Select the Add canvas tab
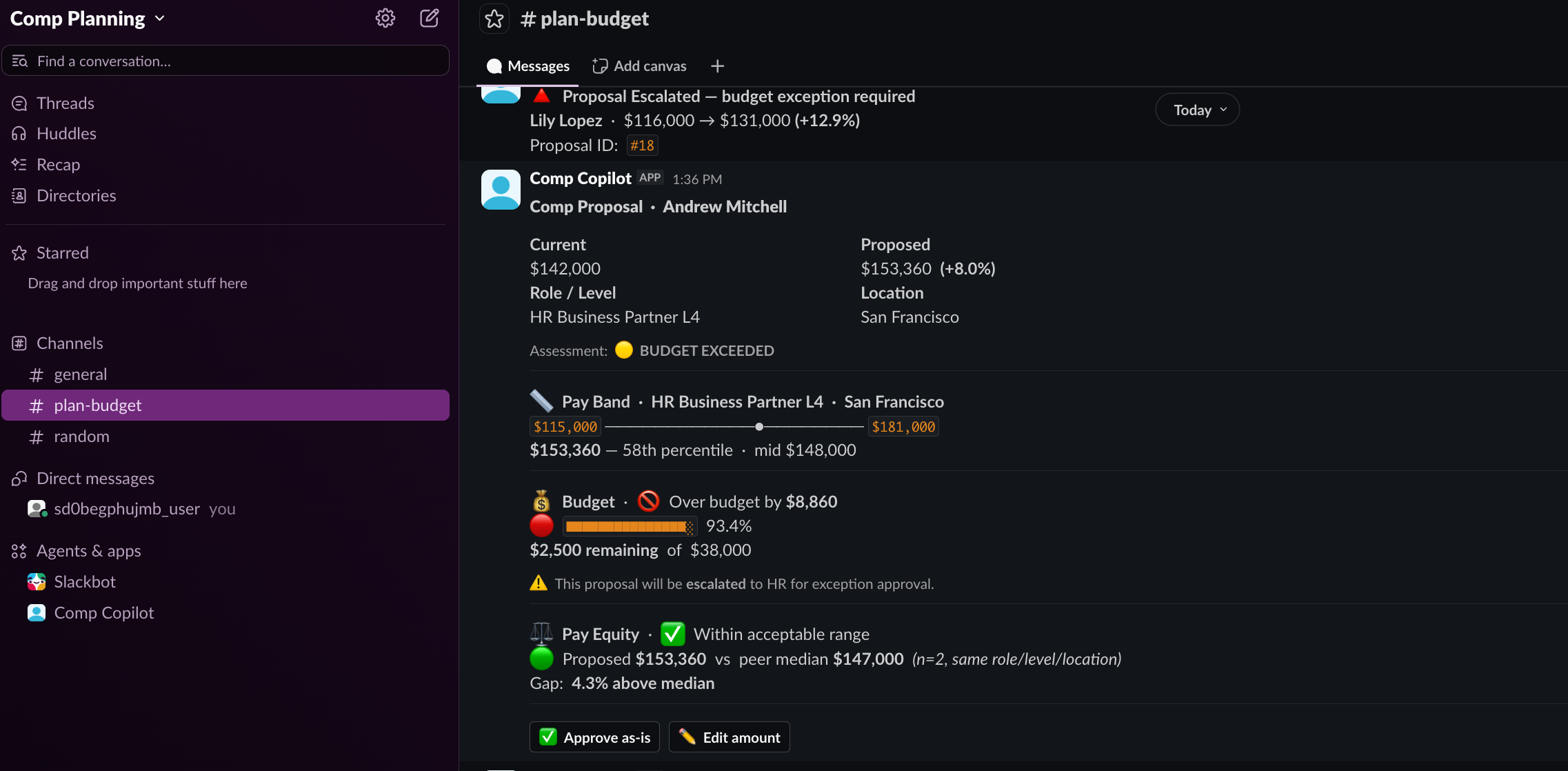Image resolution: width=1568 pixels, height=771 pixels. point(639,66)
